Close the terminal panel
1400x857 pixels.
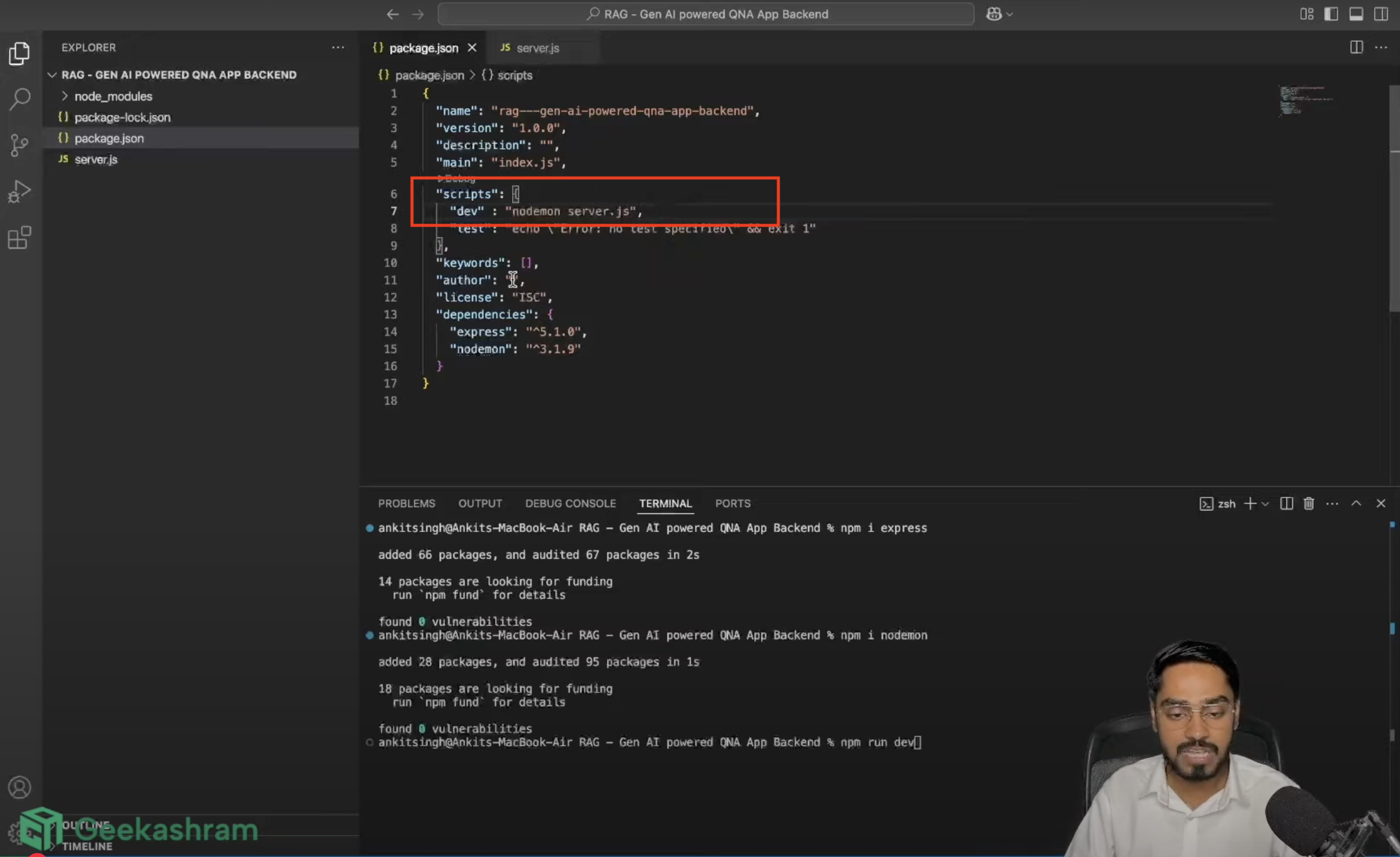click(1381, 504)
